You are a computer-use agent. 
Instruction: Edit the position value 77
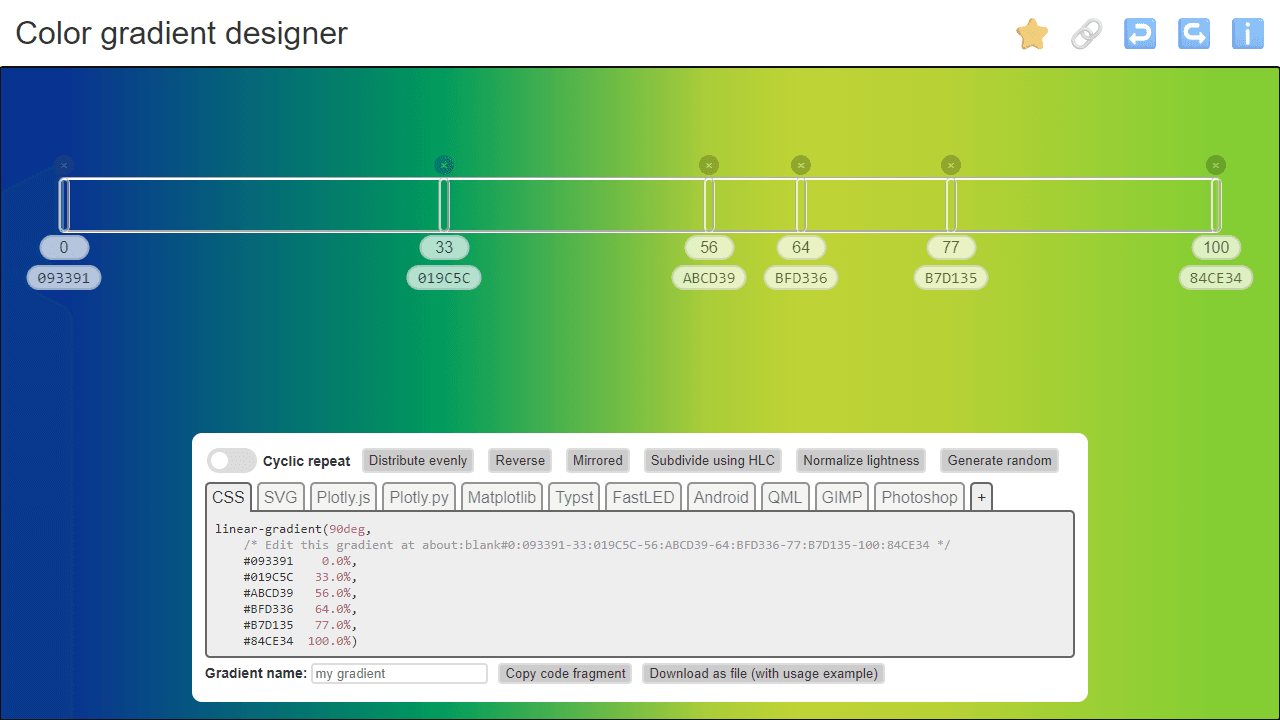click(951, 247)
